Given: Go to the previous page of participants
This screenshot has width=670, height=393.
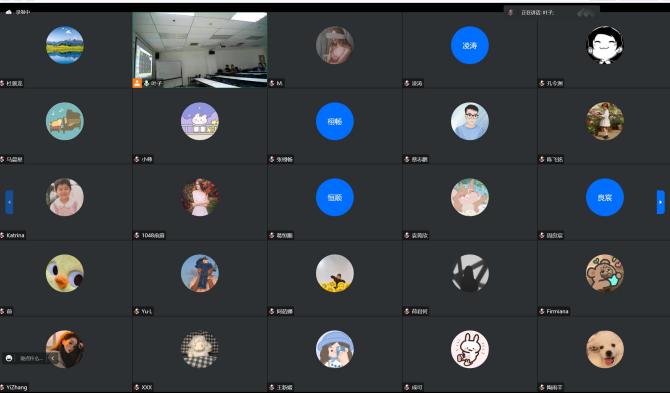Looking at the screenshot, I should click(x=9, y=202).
